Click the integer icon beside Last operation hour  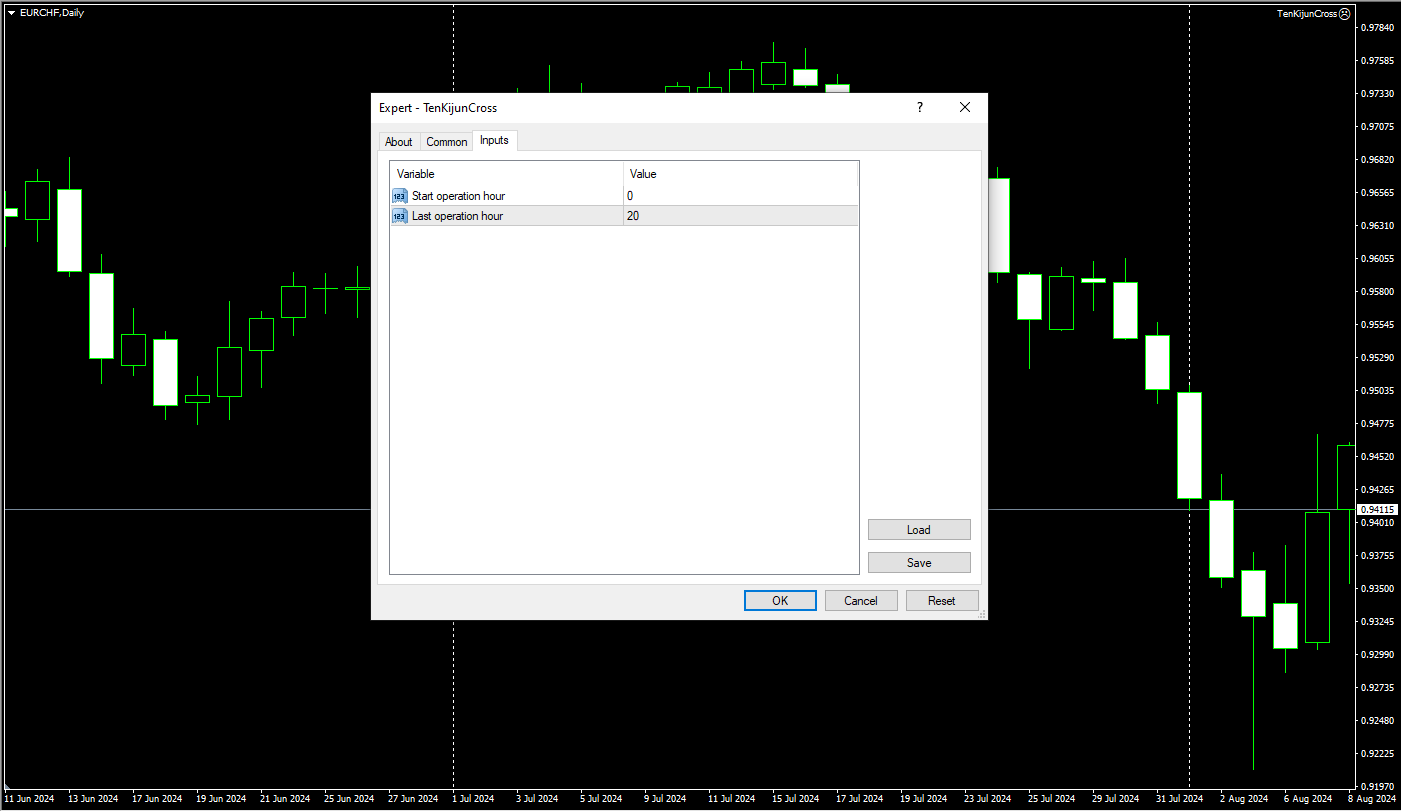point(400,216)
